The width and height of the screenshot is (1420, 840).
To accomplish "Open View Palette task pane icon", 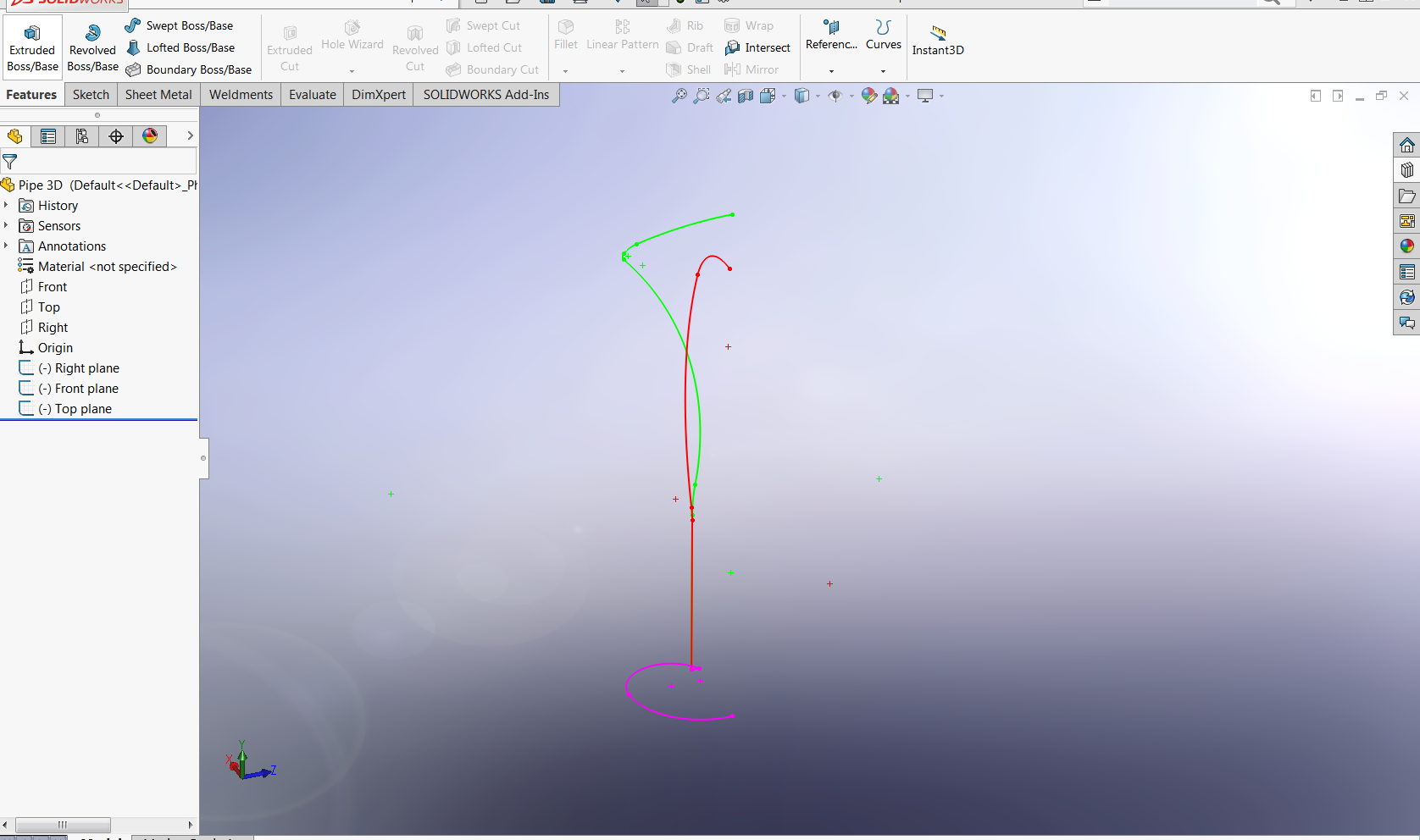I will (1407, 221).
